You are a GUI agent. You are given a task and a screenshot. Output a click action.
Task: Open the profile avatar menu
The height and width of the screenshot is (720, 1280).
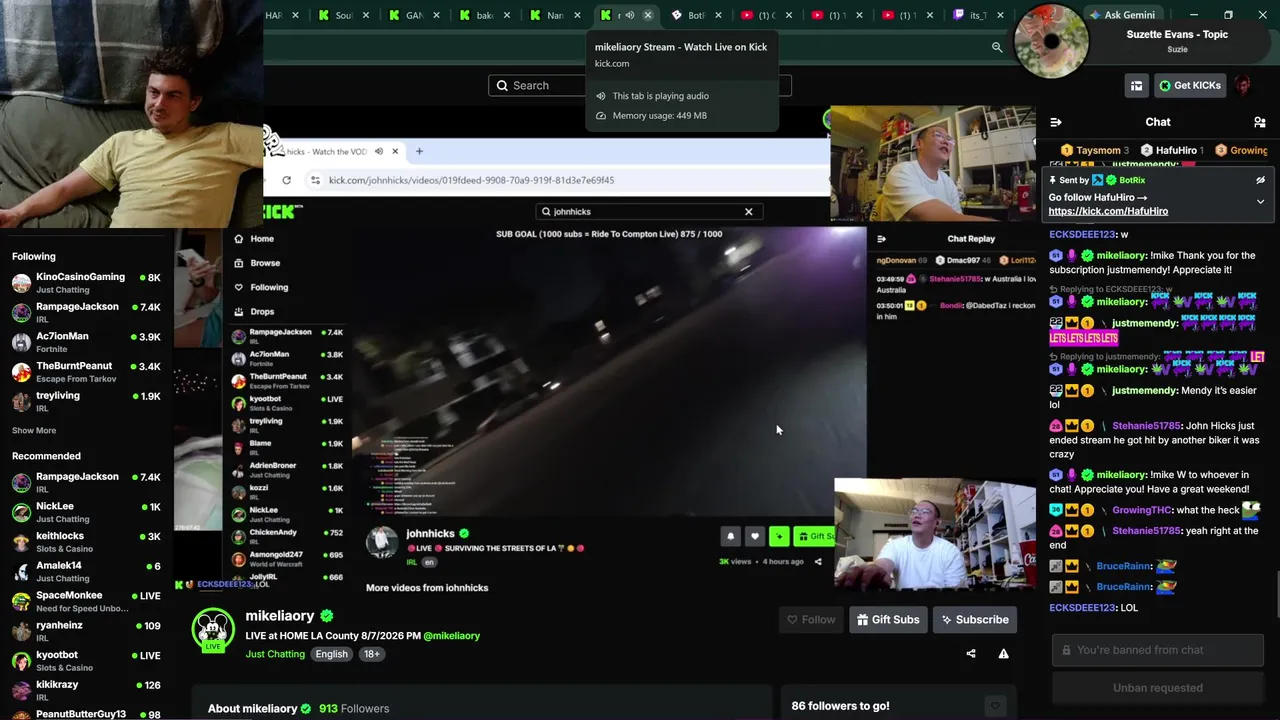tap(1243, 86)
